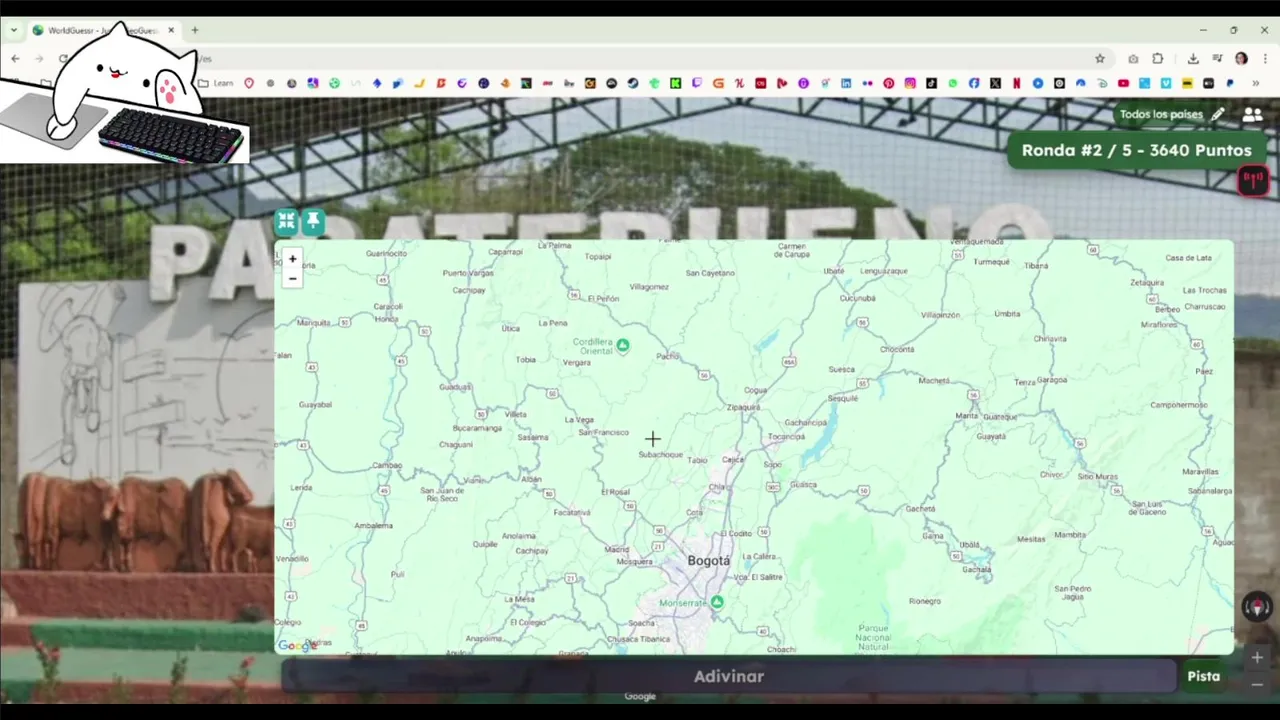The width and height of the screenshot is (1280, 720).
Task: Click the Google logo on the map
Action: [x=297, y=646]
